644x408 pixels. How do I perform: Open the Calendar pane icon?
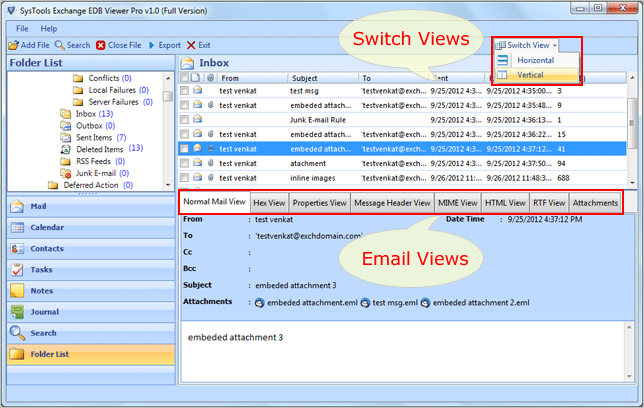point(17,227)
